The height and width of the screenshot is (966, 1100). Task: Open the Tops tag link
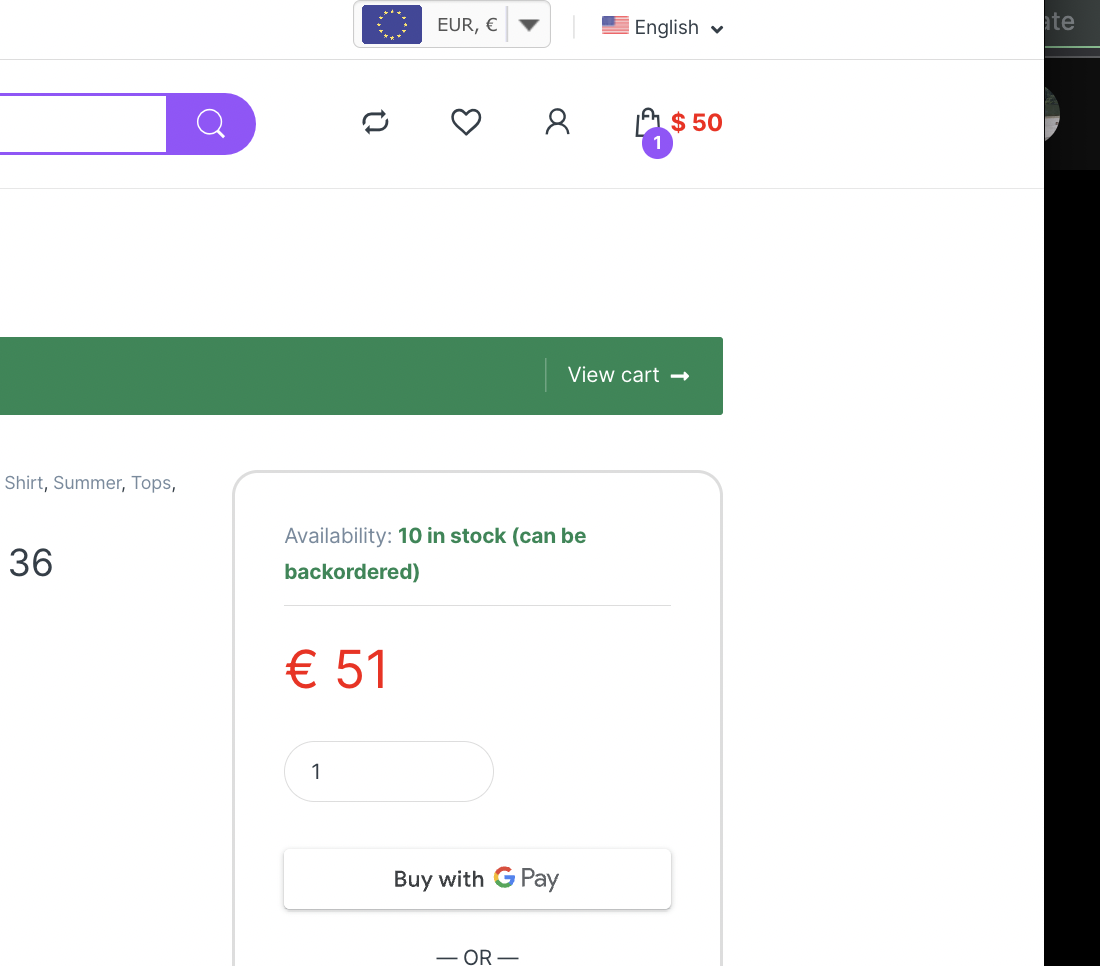pyautogui.click(x=151, y=483)
